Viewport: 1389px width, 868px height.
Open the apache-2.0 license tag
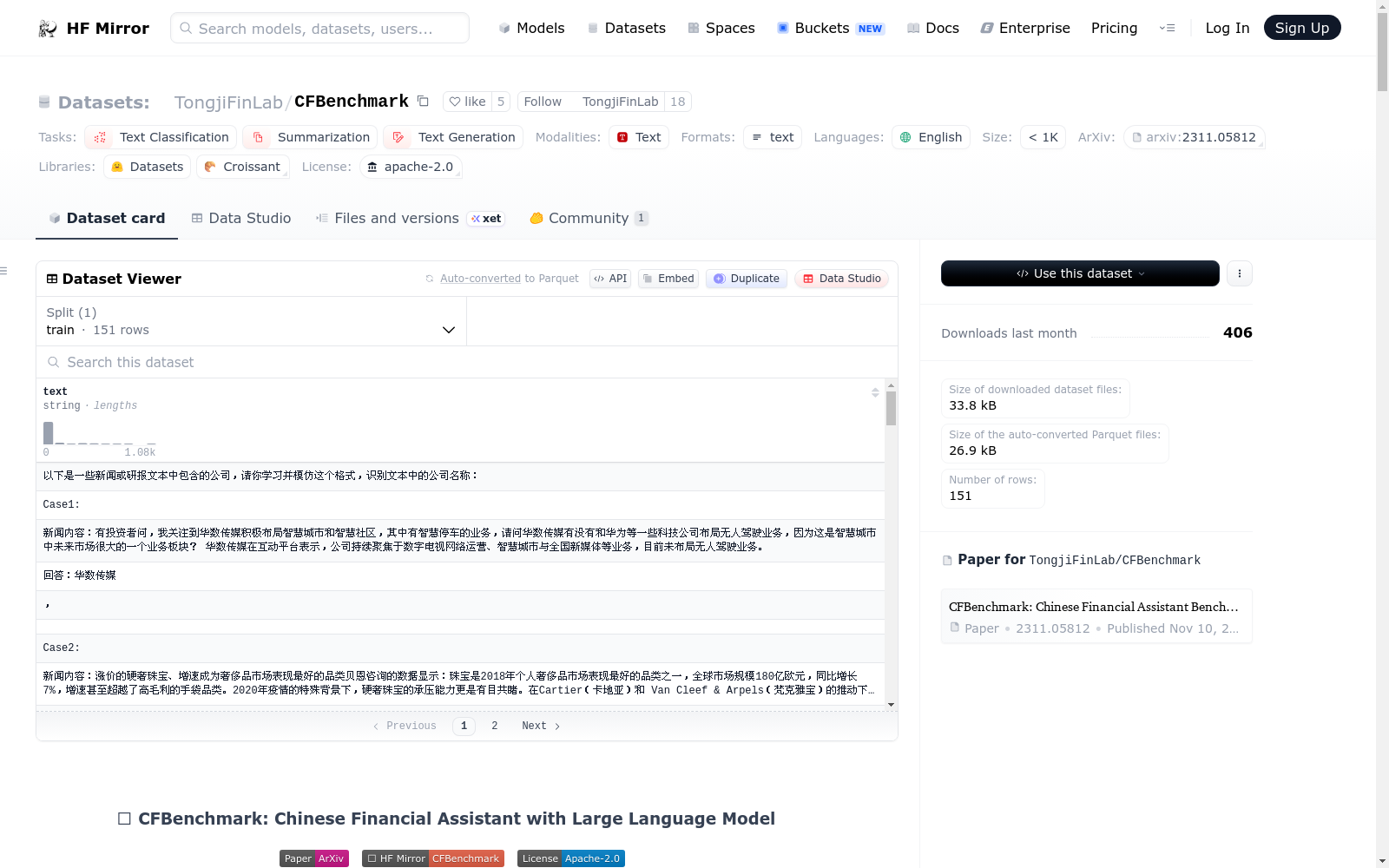click(411, 167)
